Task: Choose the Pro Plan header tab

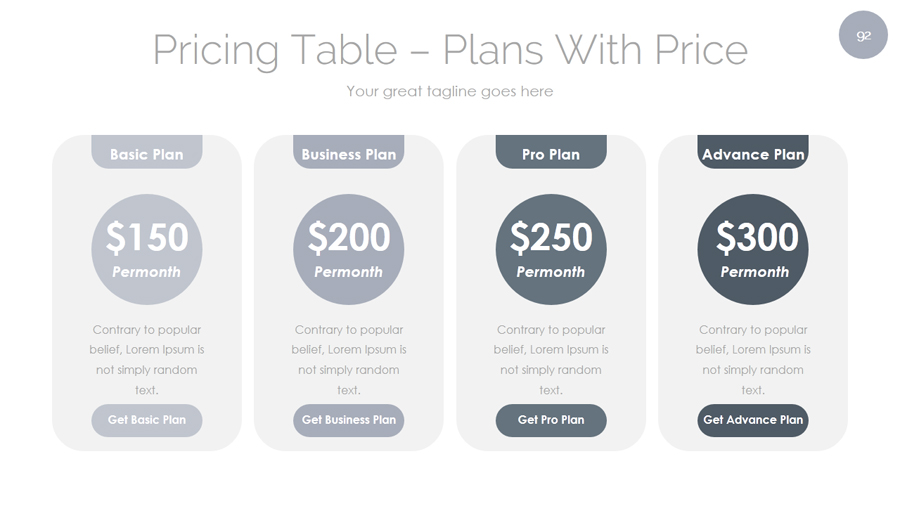Action: [551, 153]
